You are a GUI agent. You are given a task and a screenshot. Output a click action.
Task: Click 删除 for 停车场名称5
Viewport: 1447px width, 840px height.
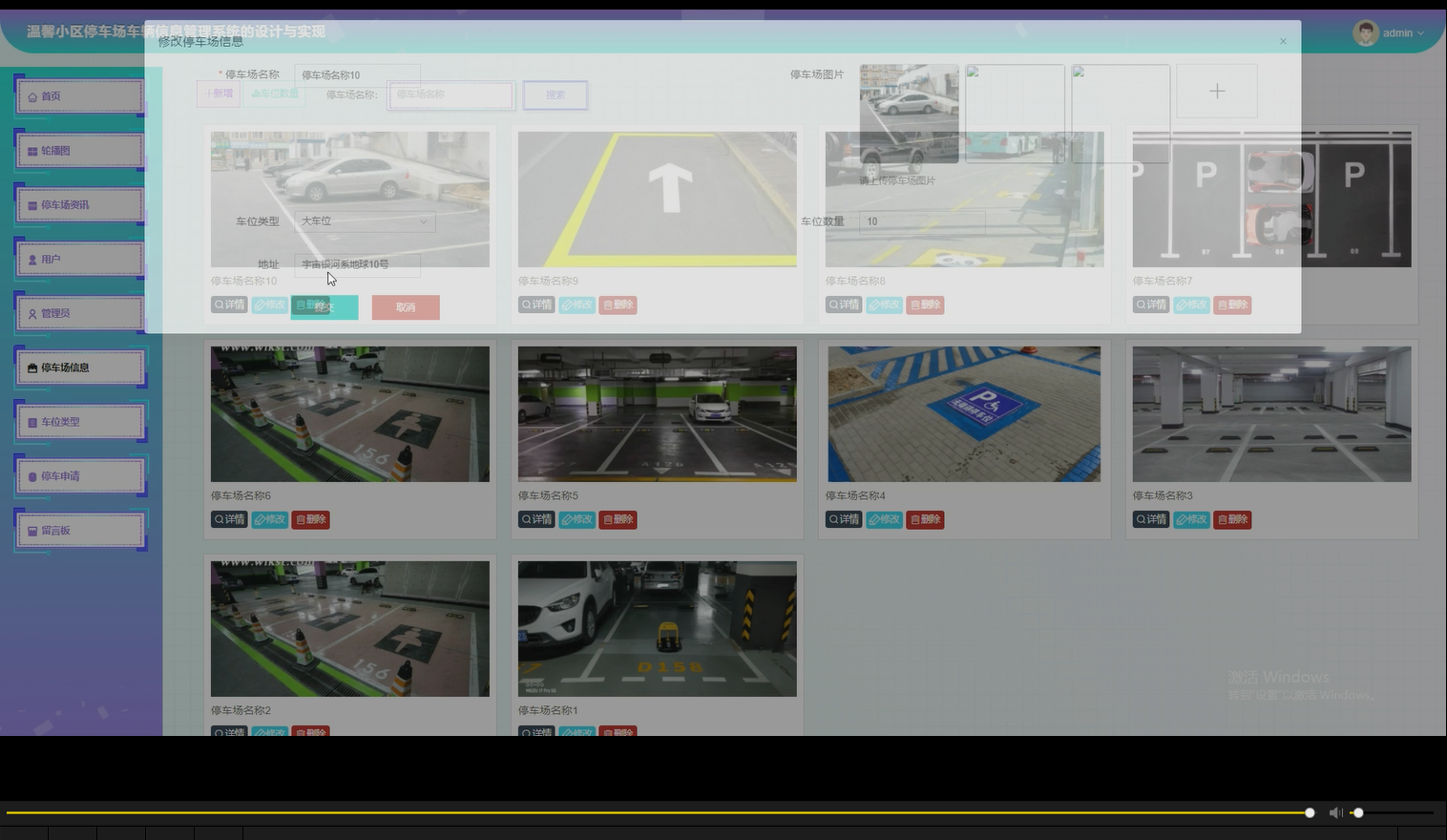[619, 519]
